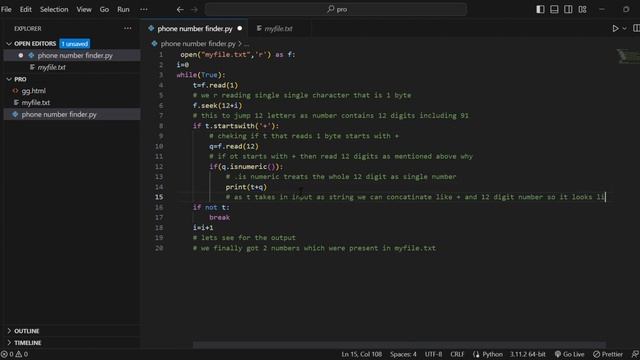Click 1 unsaved badge

[x=75, y=44]
